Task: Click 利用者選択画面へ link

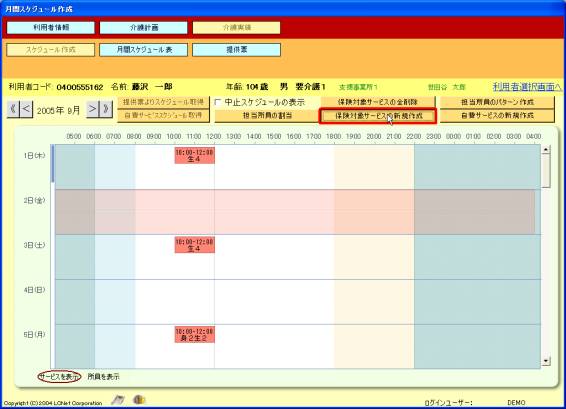Action: pyautogui.click(x=527, y=87)
